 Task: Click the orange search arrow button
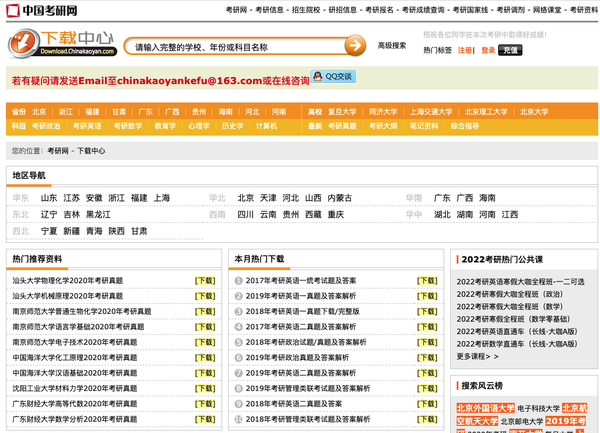[355, 46]
